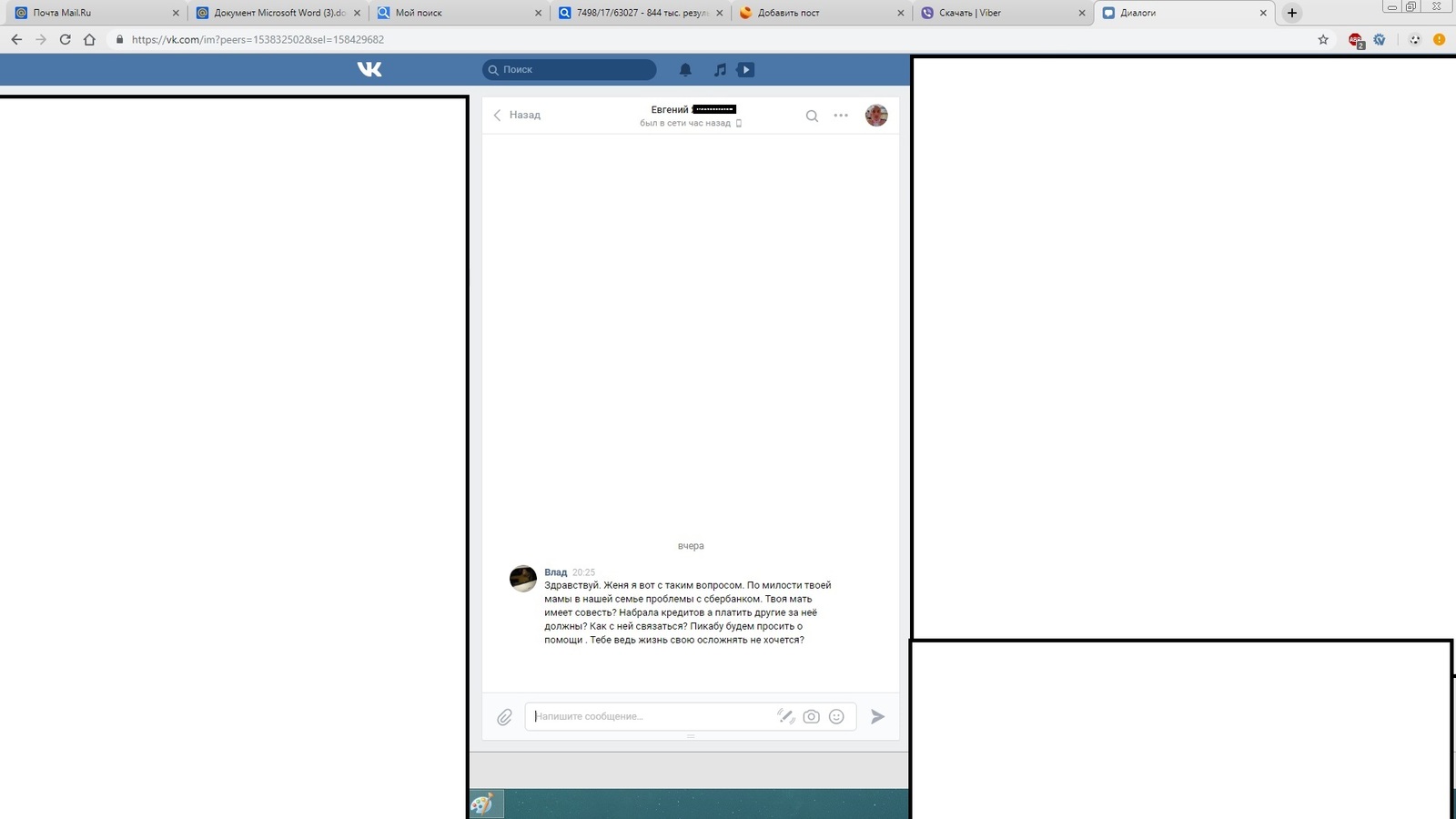The width and height of the screenshot is (1456, 819).
Task: Expand the three-dots conversation actions menu
Action: 841,116
